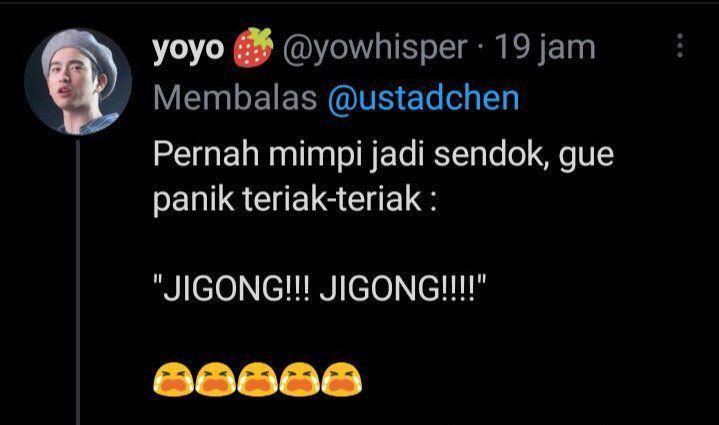Click the first JIGONG!!! shout word
This screenshot has width=719, height=425.
(x=232, y=289)
